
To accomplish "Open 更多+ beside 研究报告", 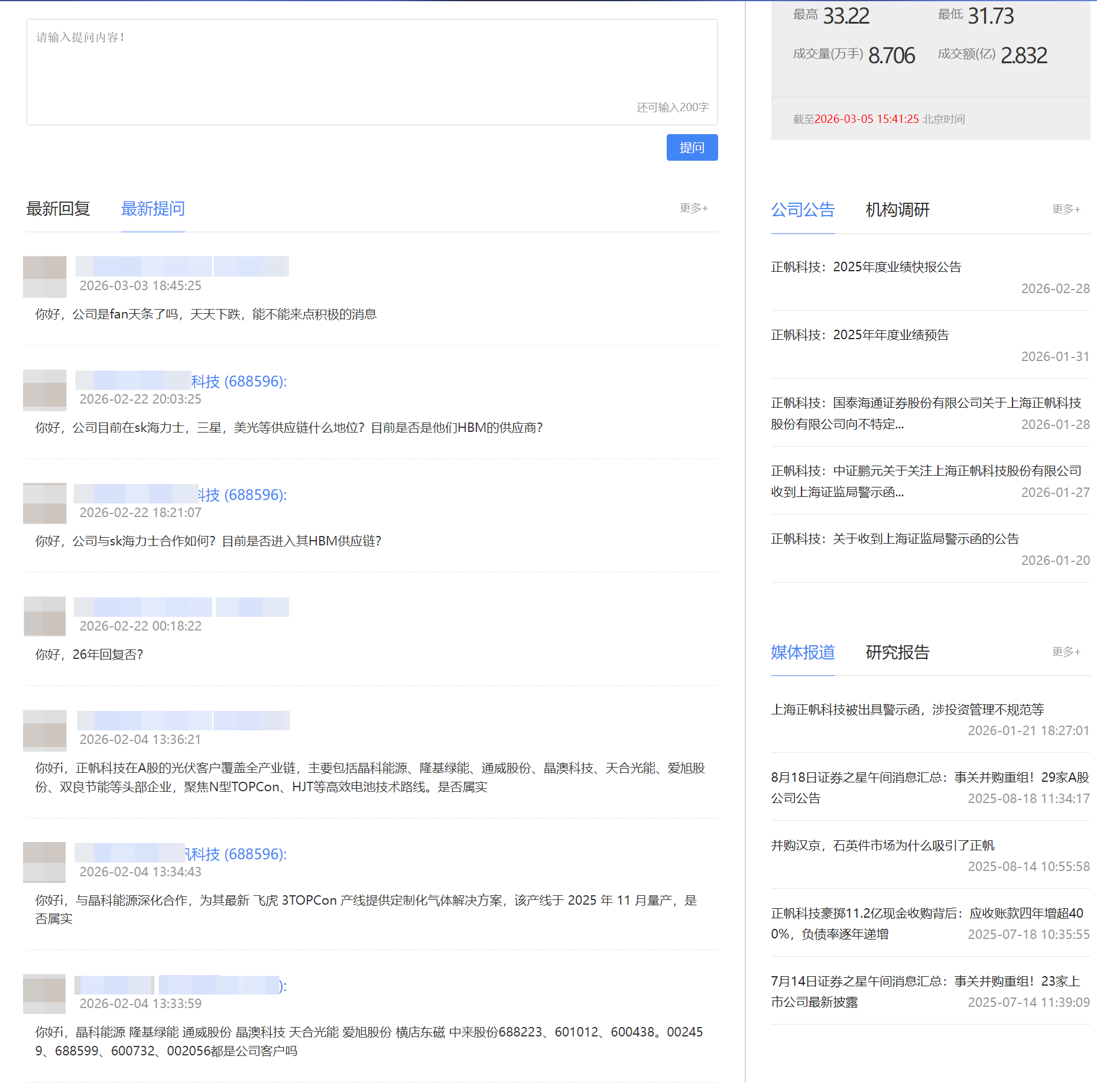I will click(x=1066, y=652).
